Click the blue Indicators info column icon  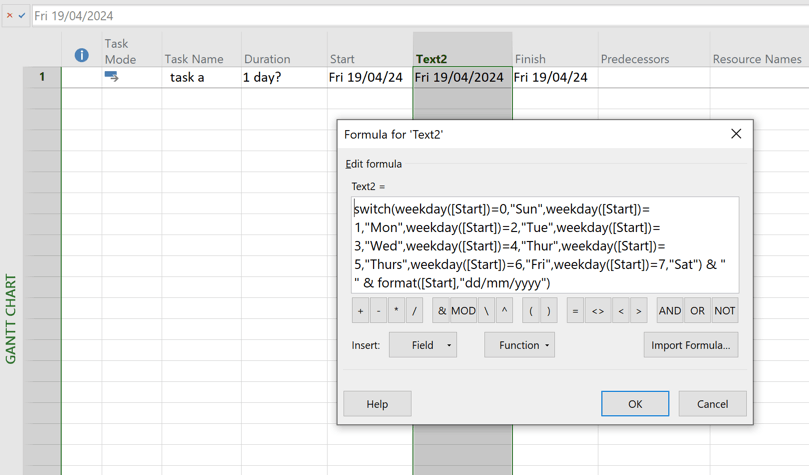tap(82, 55)
